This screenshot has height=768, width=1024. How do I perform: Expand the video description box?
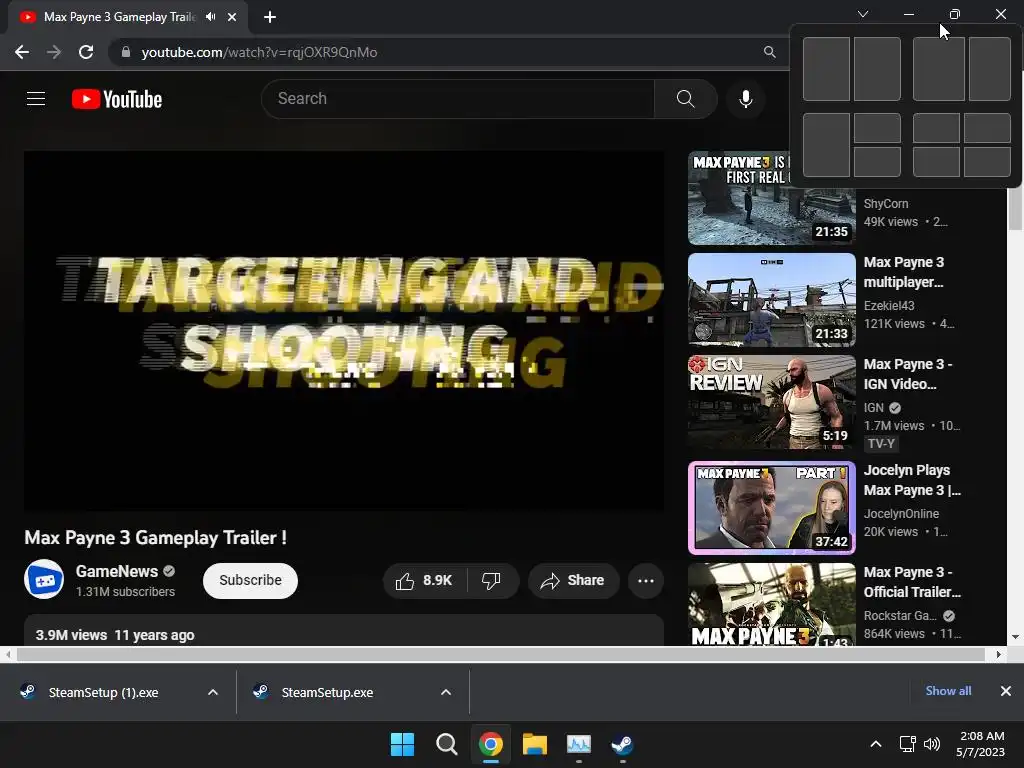(344, 631)
